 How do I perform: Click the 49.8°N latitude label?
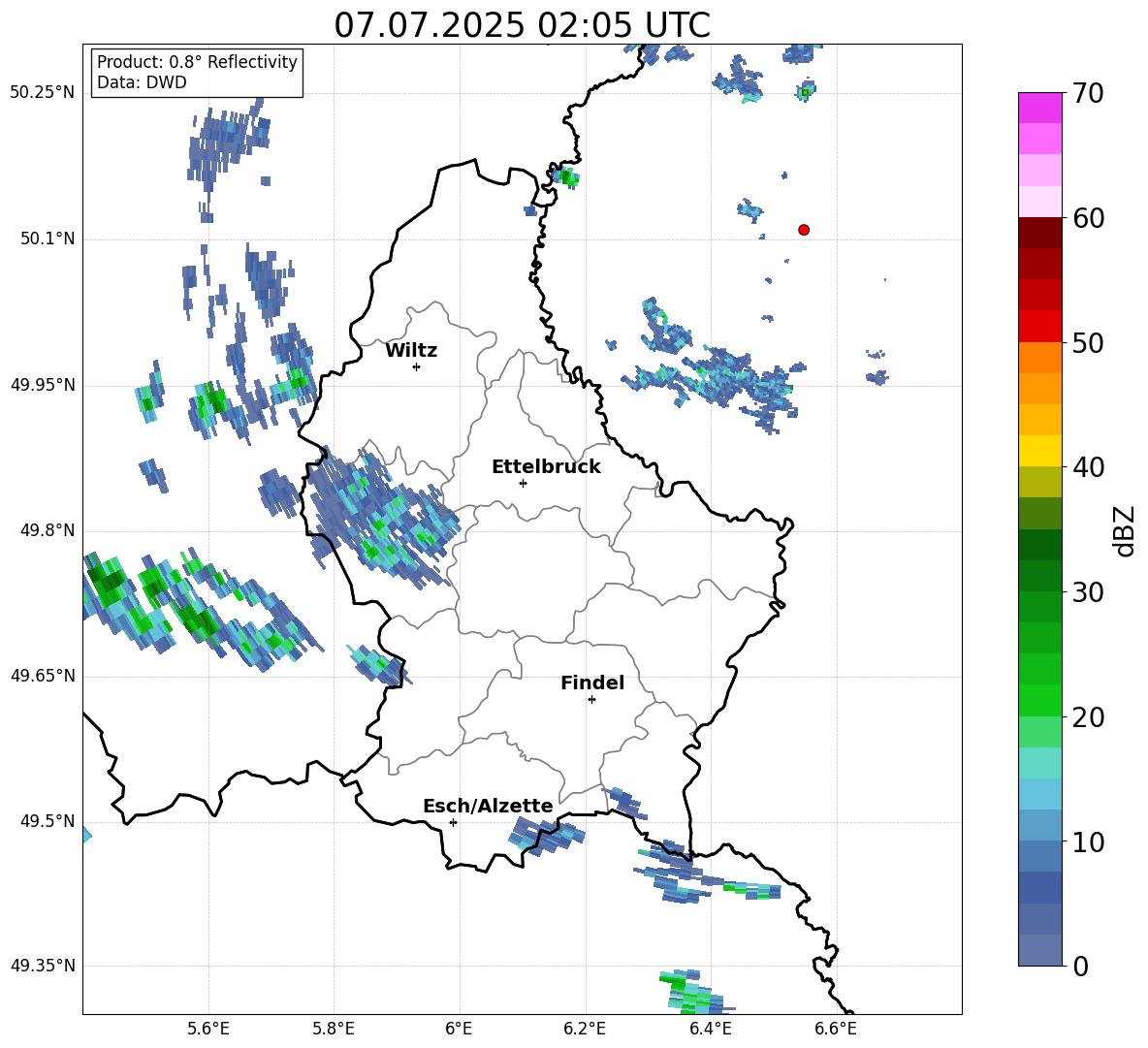pos(47,530)
